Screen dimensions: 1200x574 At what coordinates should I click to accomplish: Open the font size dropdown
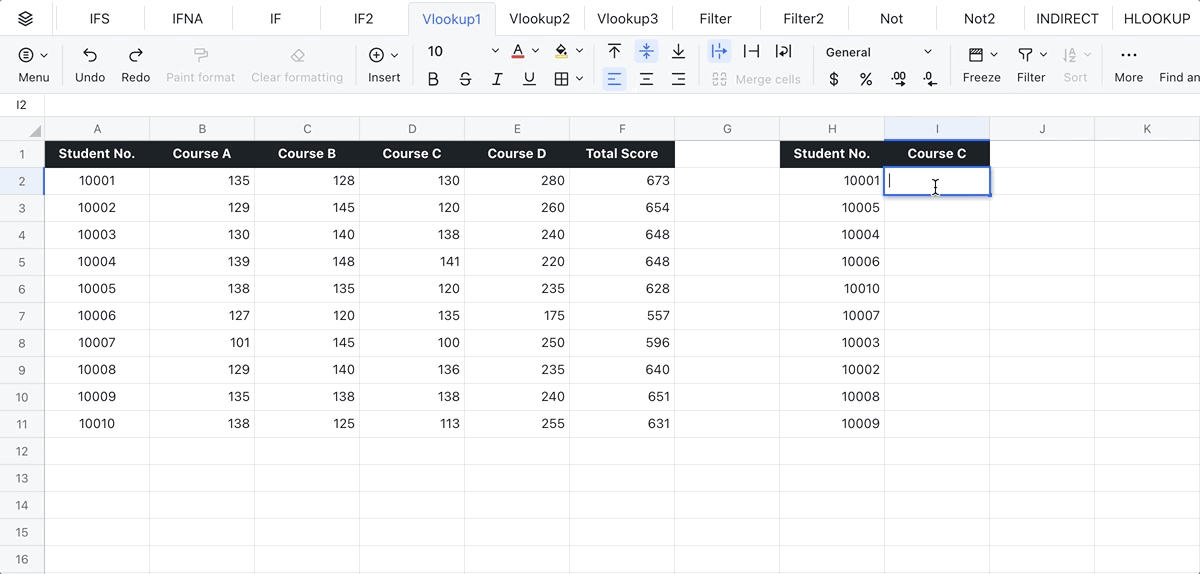(x=494, y=52)
